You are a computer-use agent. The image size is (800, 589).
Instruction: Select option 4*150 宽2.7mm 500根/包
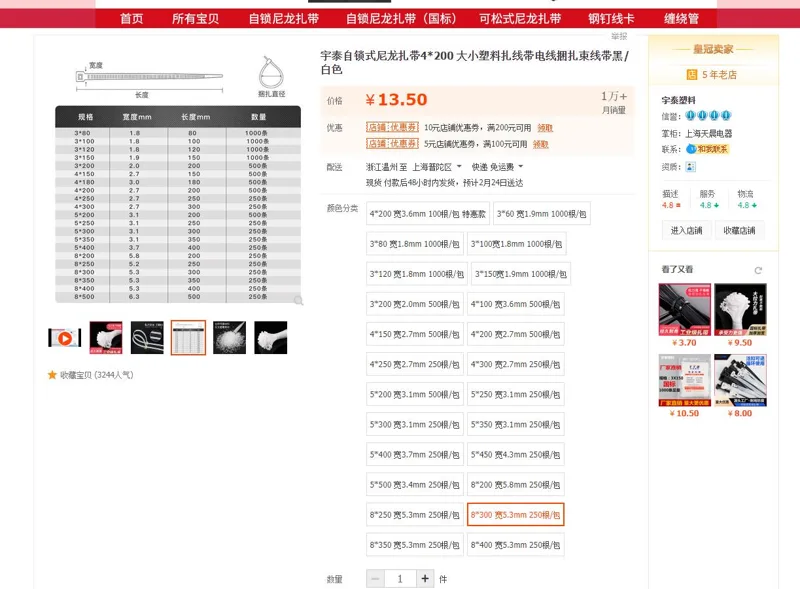[414, 334]
